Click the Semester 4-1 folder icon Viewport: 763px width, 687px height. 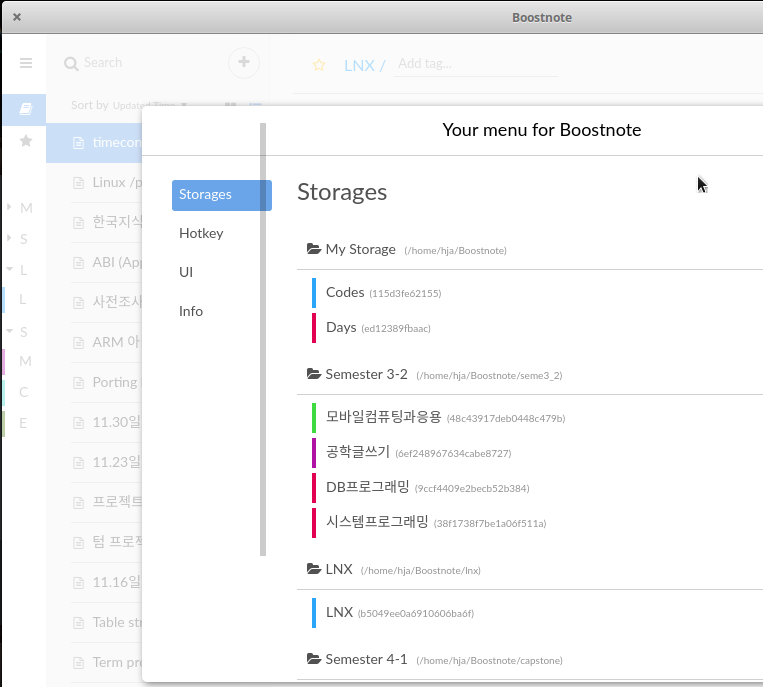point(314,659)
